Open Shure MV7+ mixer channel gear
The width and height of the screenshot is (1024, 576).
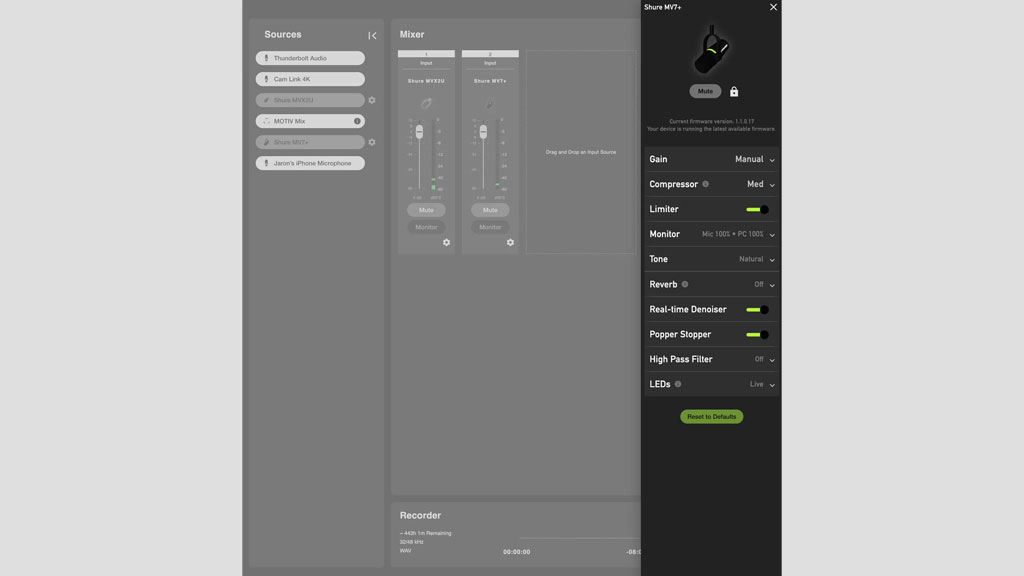tap(511, 242)
